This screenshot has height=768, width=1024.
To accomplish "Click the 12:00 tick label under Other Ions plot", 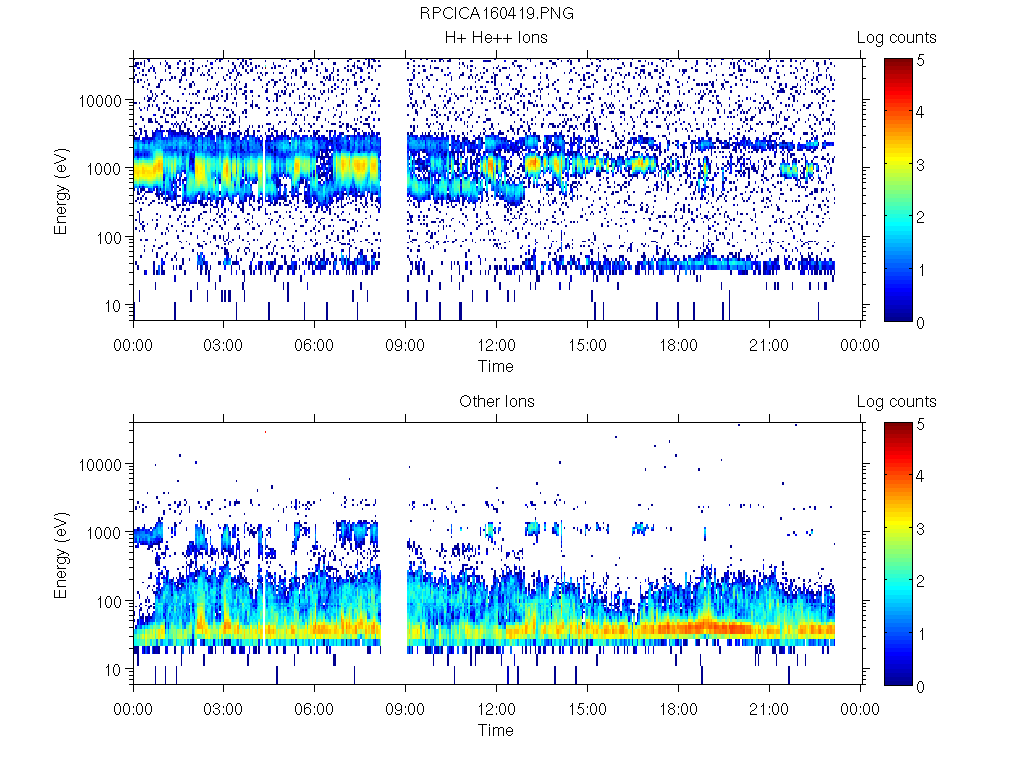I will pyautogui.click(x=496, y=709).
